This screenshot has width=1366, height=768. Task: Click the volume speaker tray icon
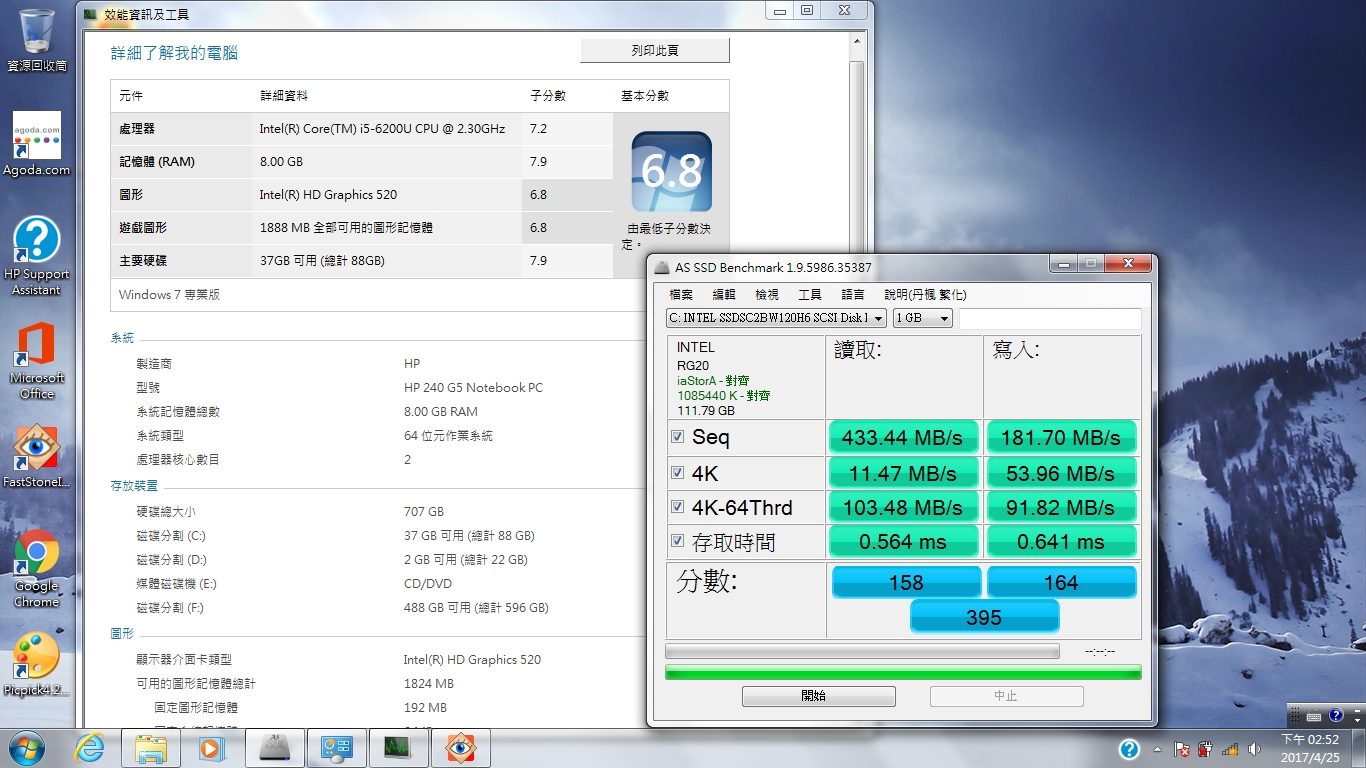pyautogui.click(x=1254, y=749)
